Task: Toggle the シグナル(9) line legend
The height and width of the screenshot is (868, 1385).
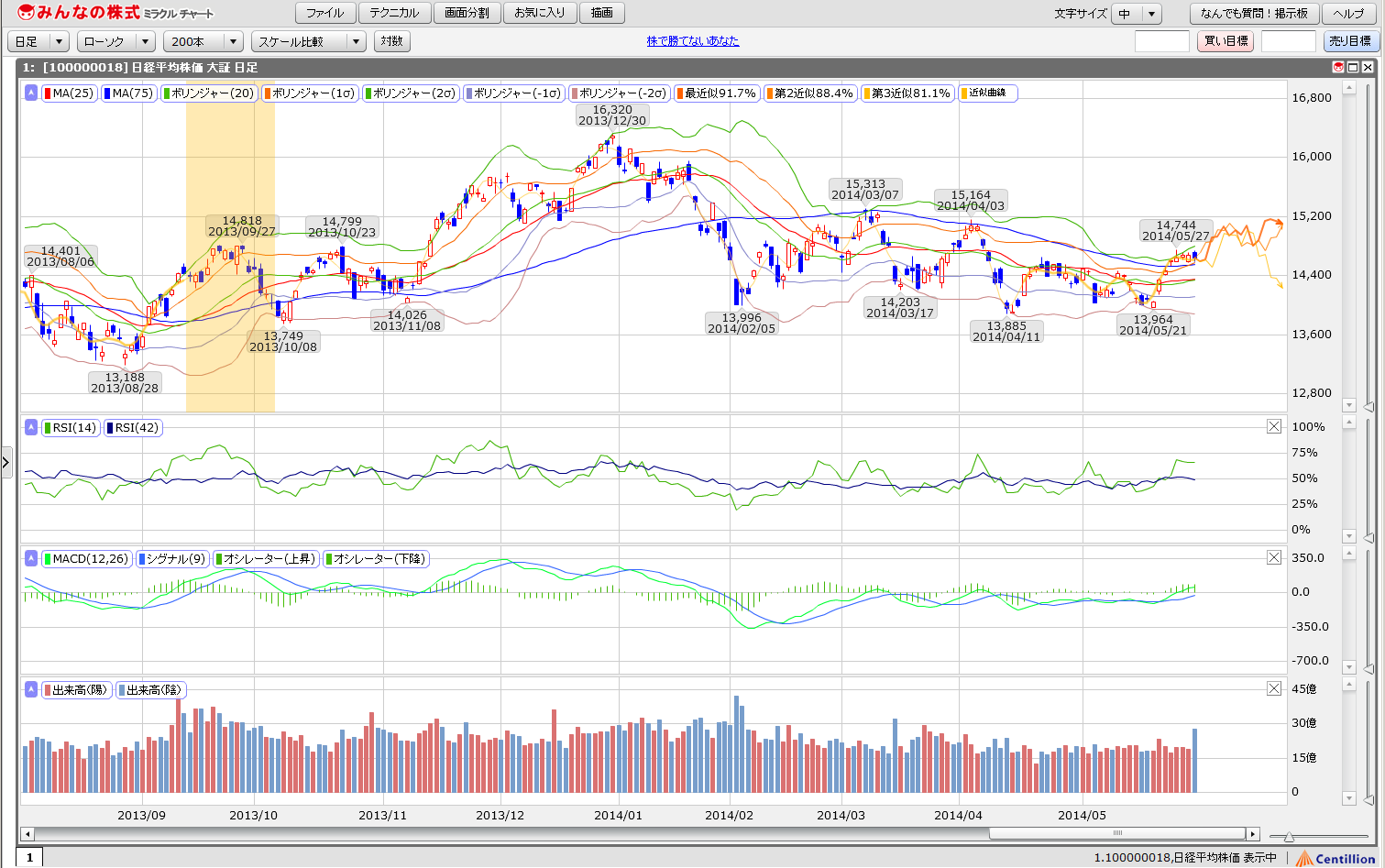Action: (172, 558)
